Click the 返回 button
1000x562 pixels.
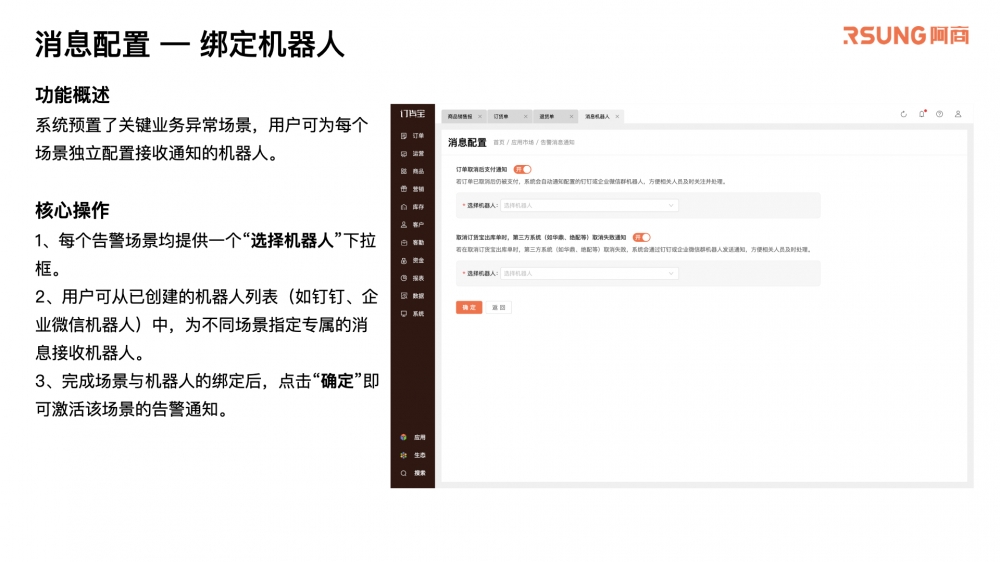click(x=498, y=307)
